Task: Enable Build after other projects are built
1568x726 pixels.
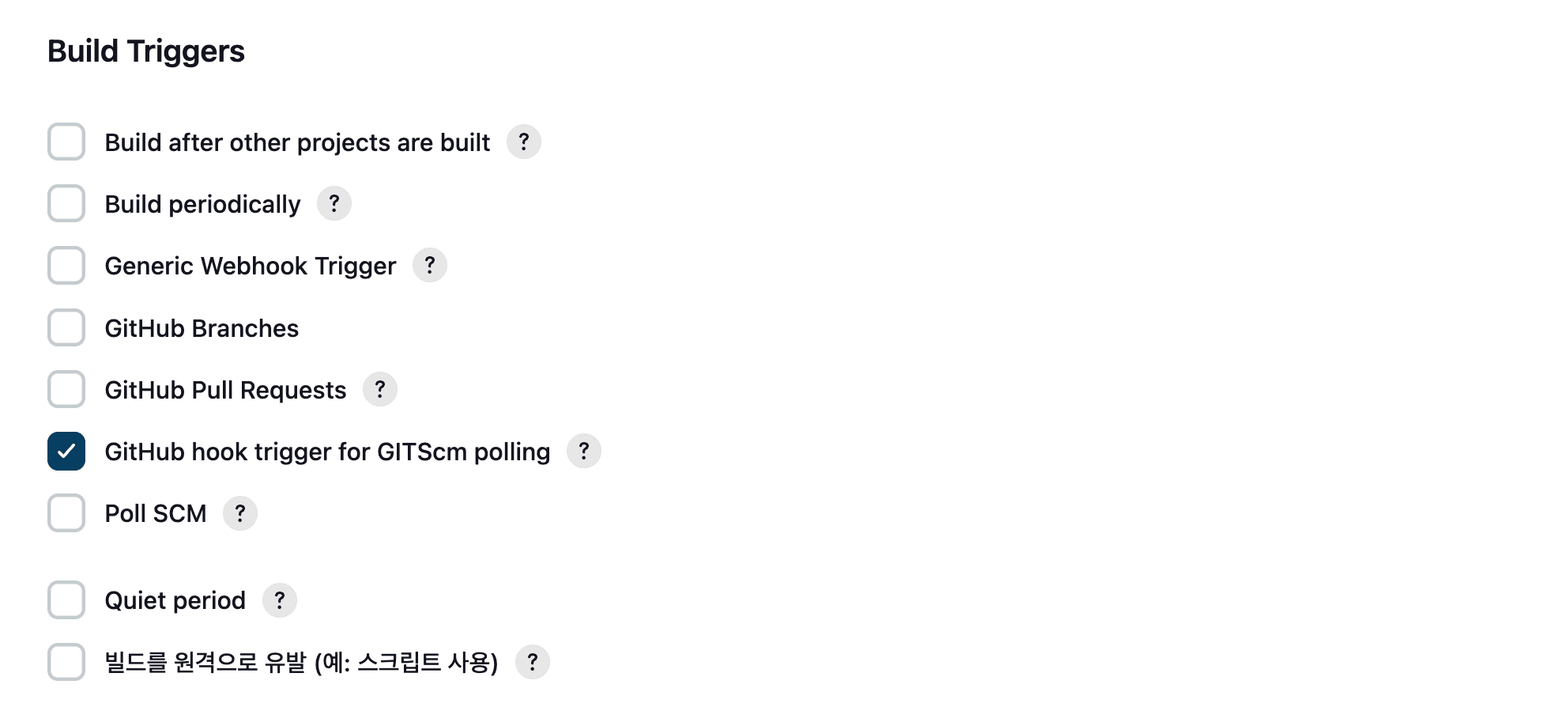Action: tap(66, 142)
